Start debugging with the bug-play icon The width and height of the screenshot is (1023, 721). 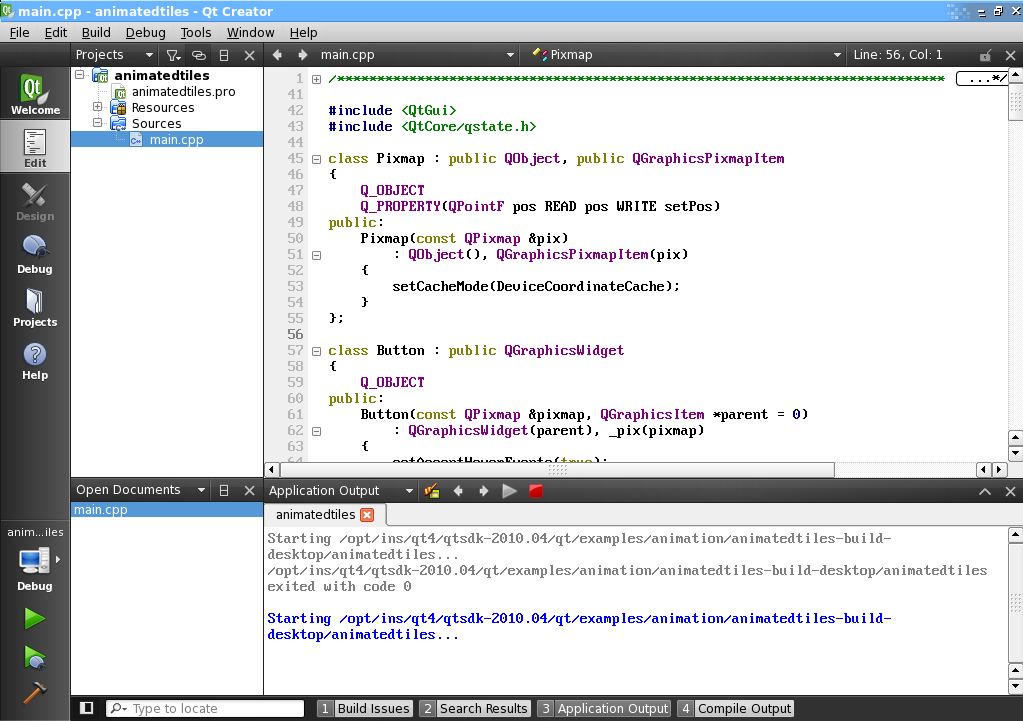[35, 657]
